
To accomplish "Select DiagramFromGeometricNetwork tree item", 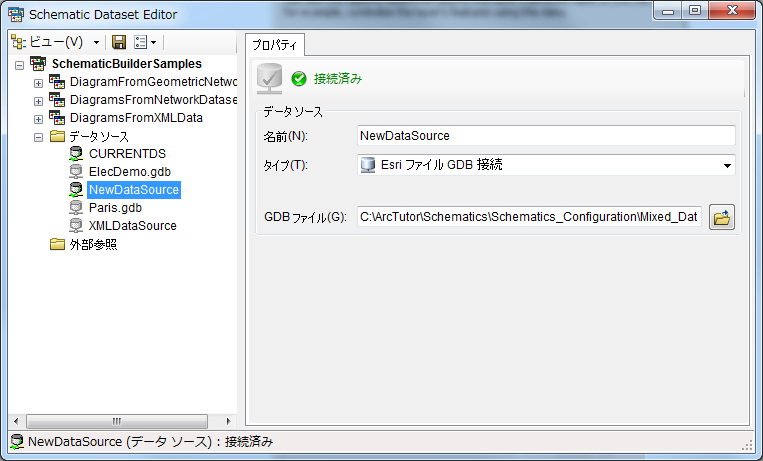I will [153, 82].
